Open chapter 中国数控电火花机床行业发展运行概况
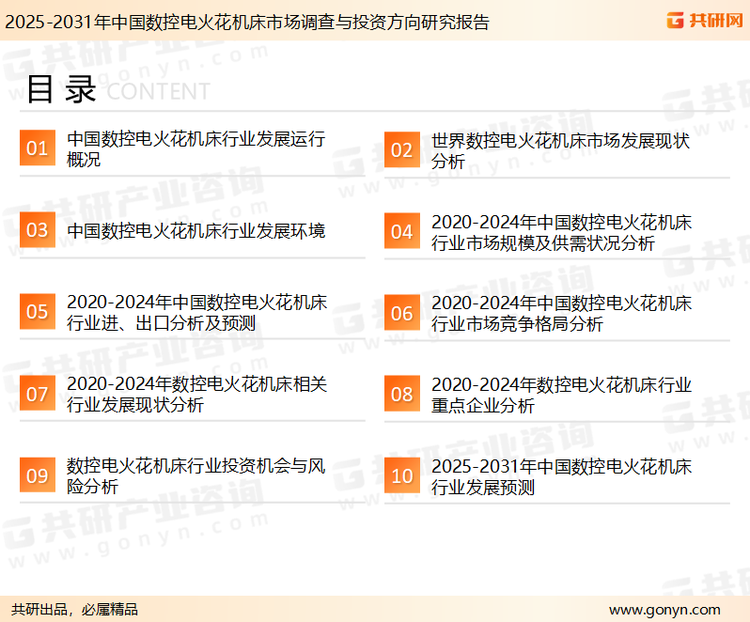The width and height of the screenshot is (750, 622). (195, 149)
